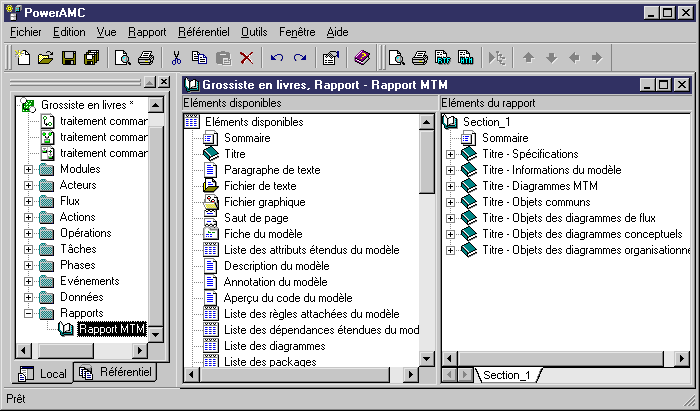Click the Open folder toolbar icon
The image size is (700, 411).
[46, 58]
